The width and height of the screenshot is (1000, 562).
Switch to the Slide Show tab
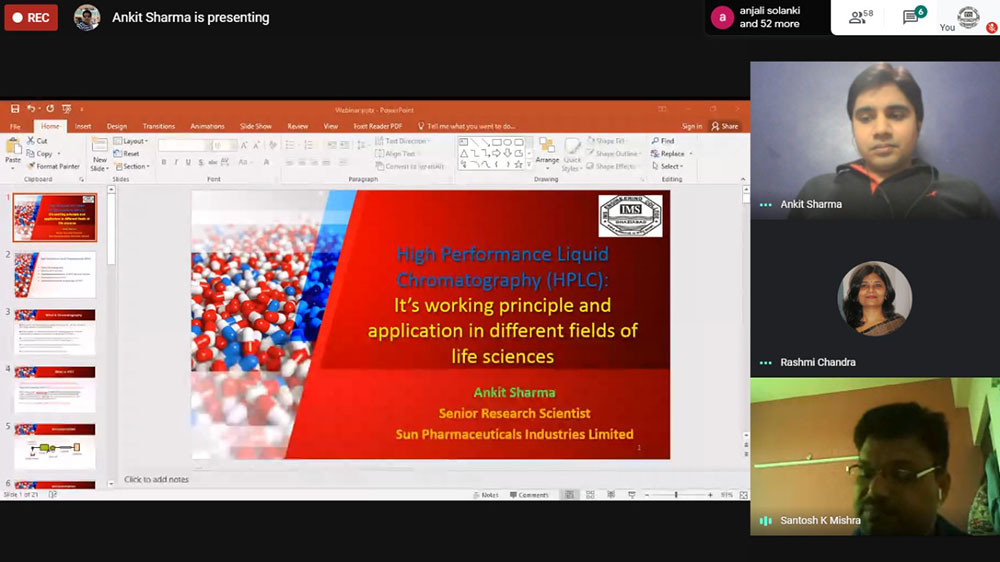pos(256,126)
